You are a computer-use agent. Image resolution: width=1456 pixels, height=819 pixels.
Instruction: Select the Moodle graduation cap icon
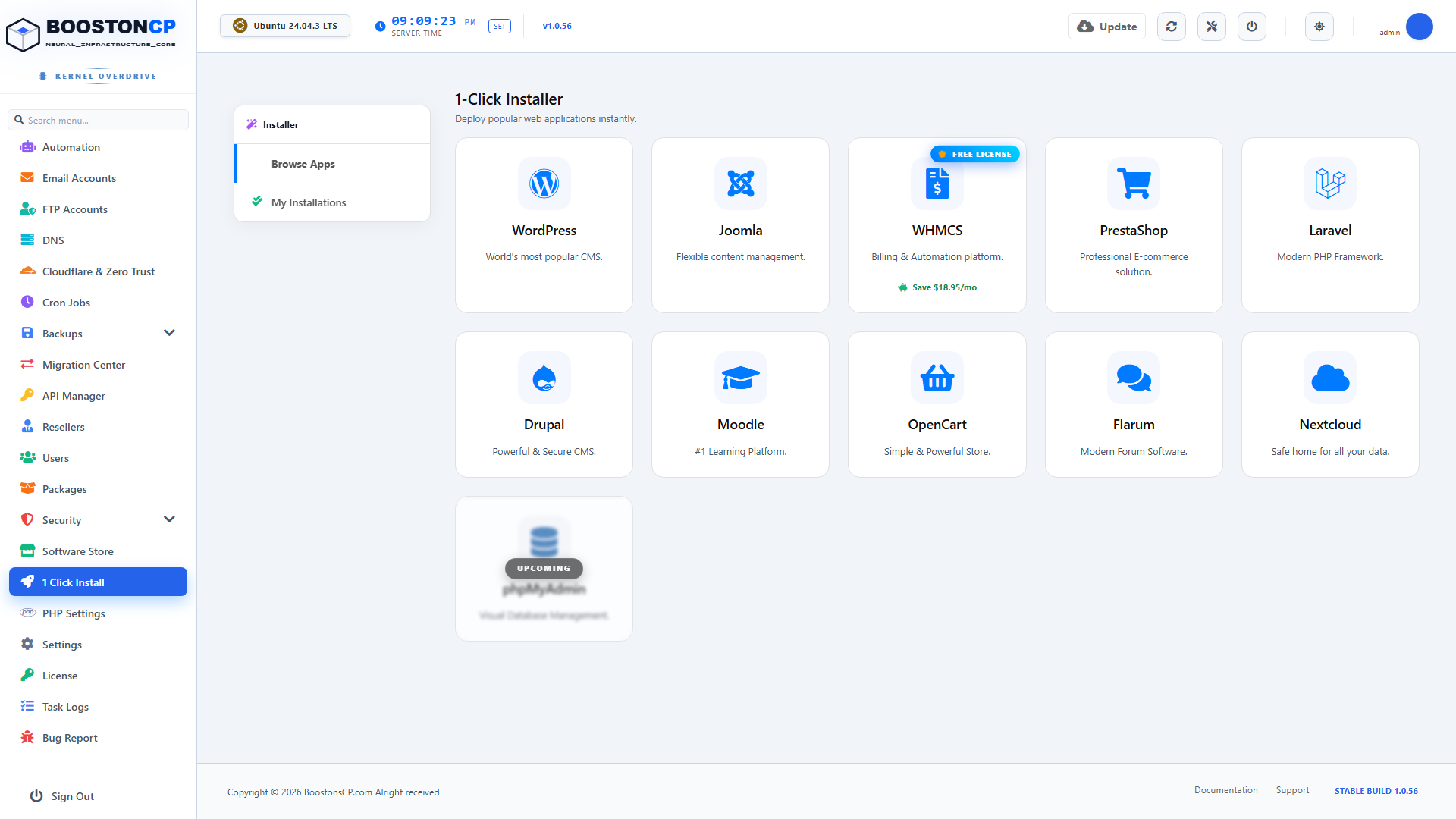740,378
